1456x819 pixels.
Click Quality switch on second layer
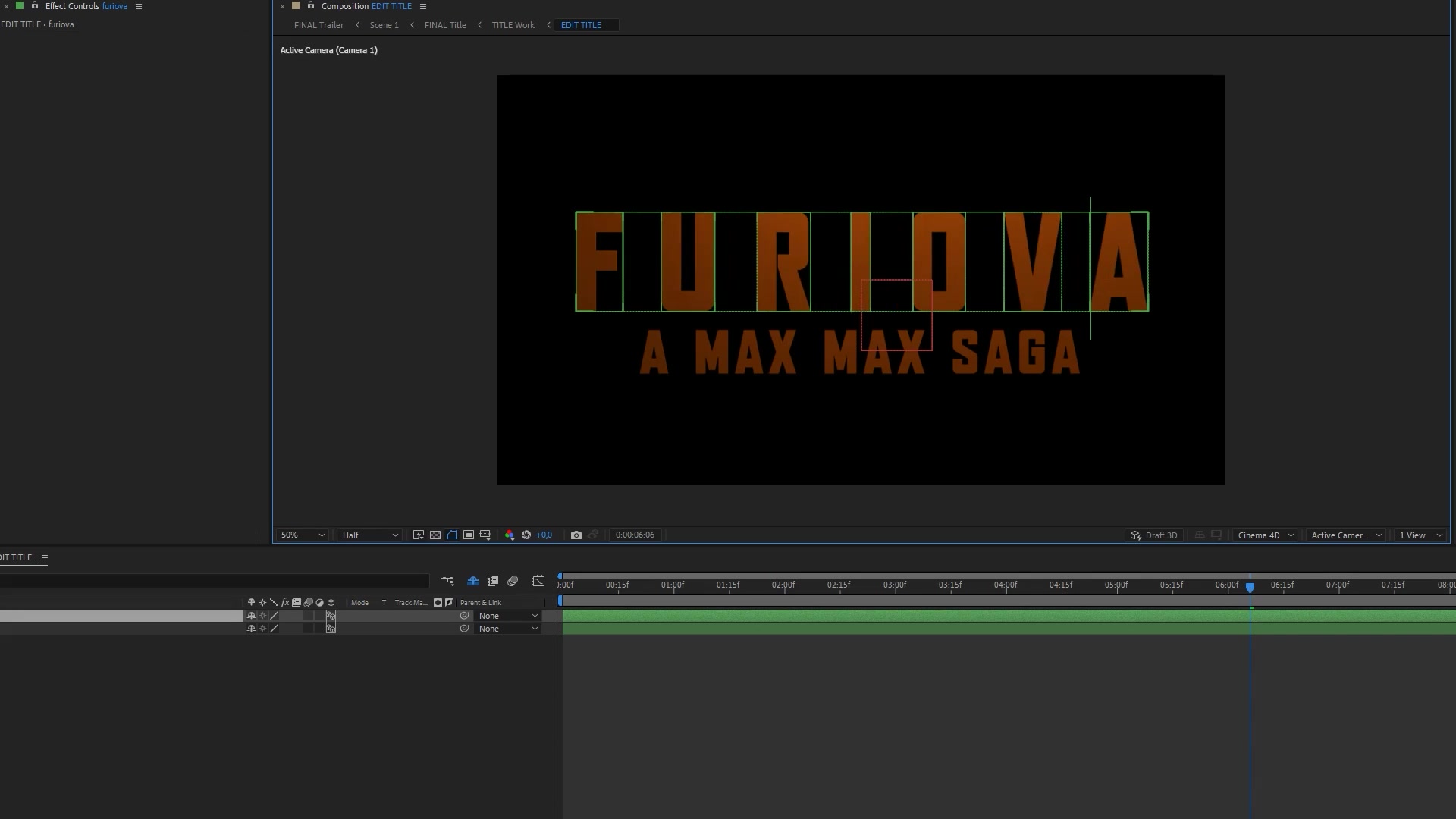274,629
